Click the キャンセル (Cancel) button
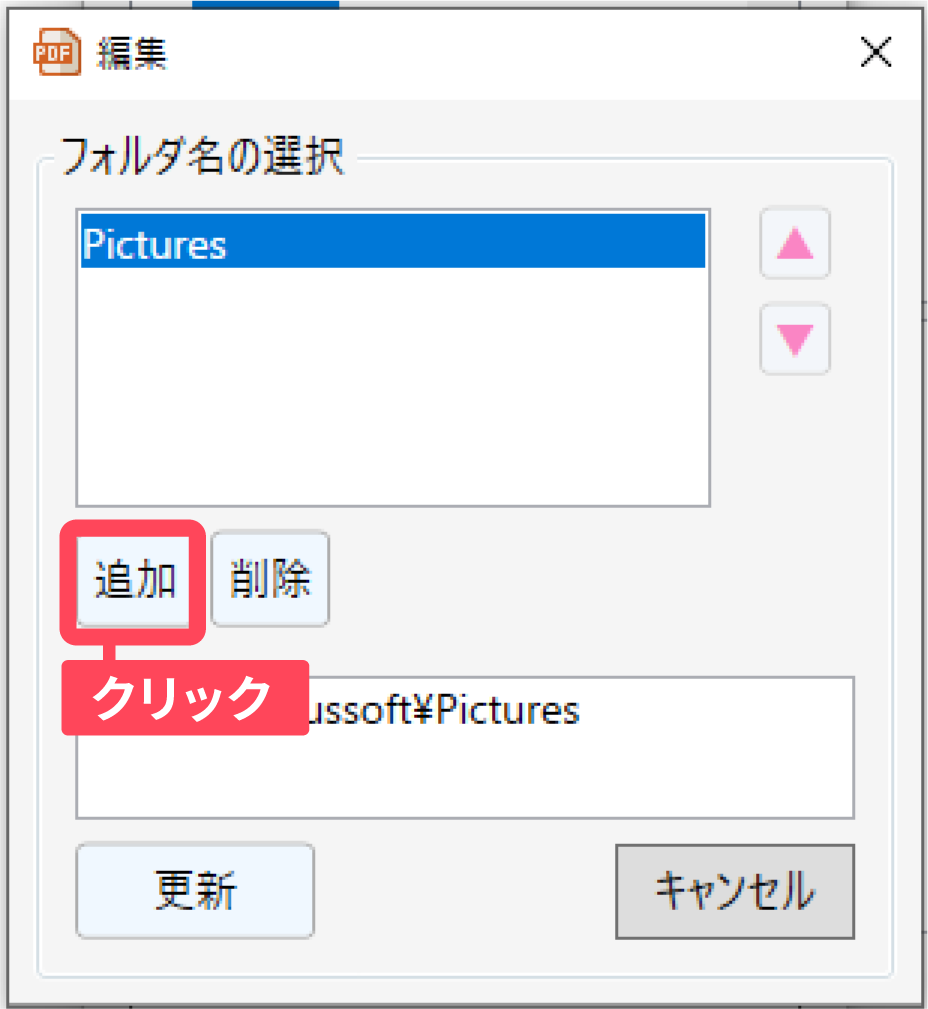 click(735, 891)
